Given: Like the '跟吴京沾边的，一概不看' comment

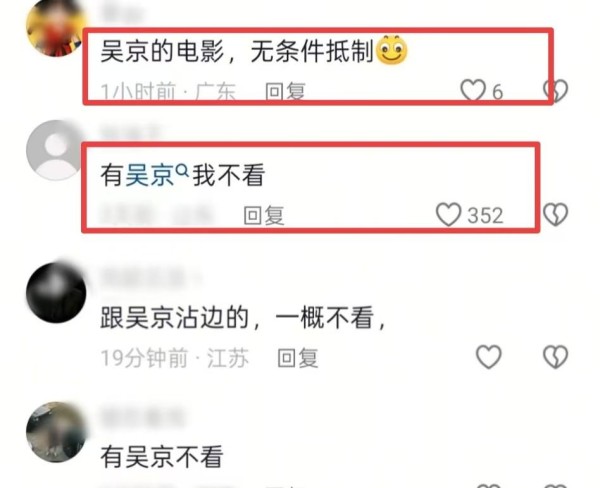Looking at the screenshot, I should pyautogui.click(x=488, y=357).
